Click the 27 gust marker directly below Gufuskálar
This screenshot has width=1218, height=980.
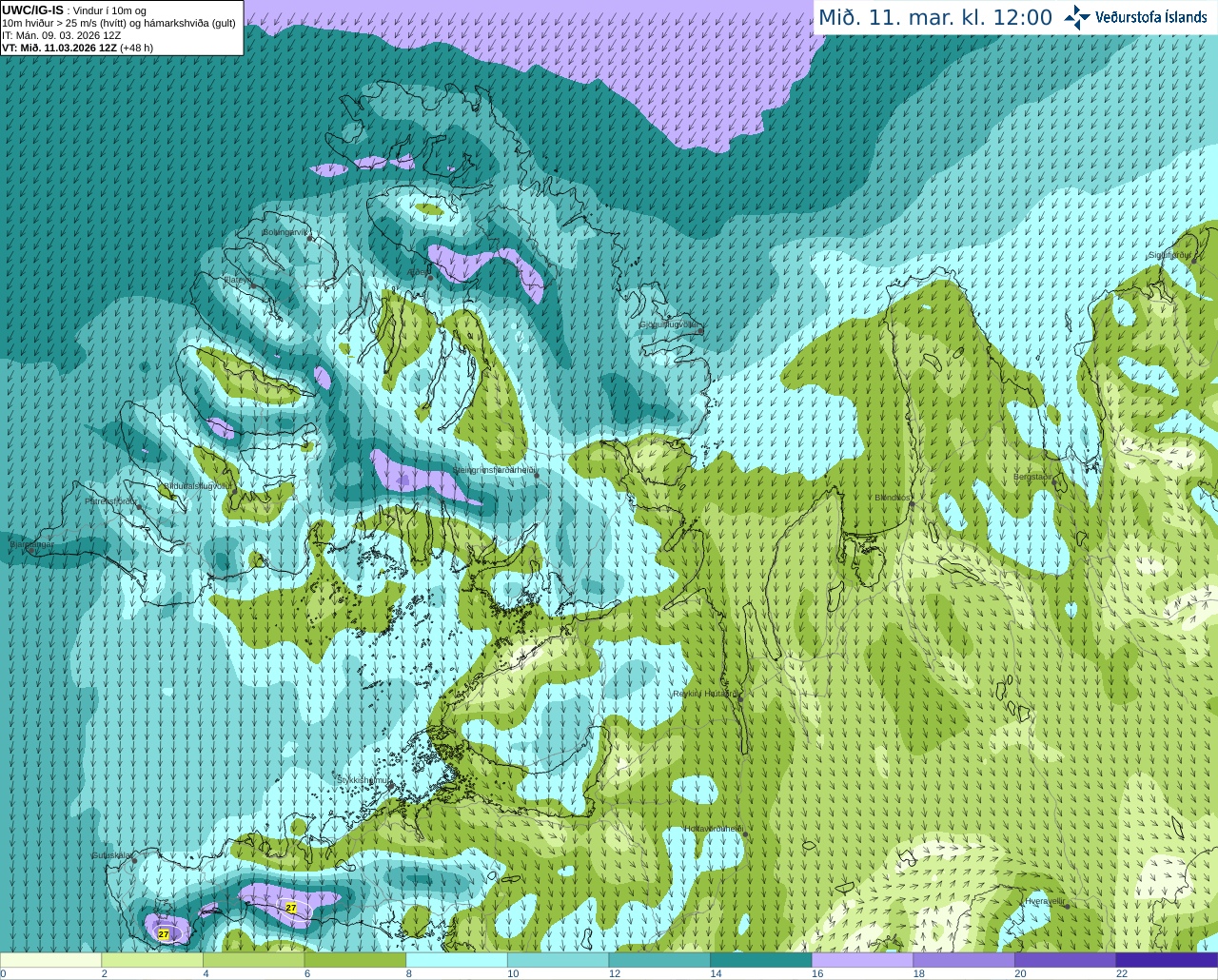(164, 934)
